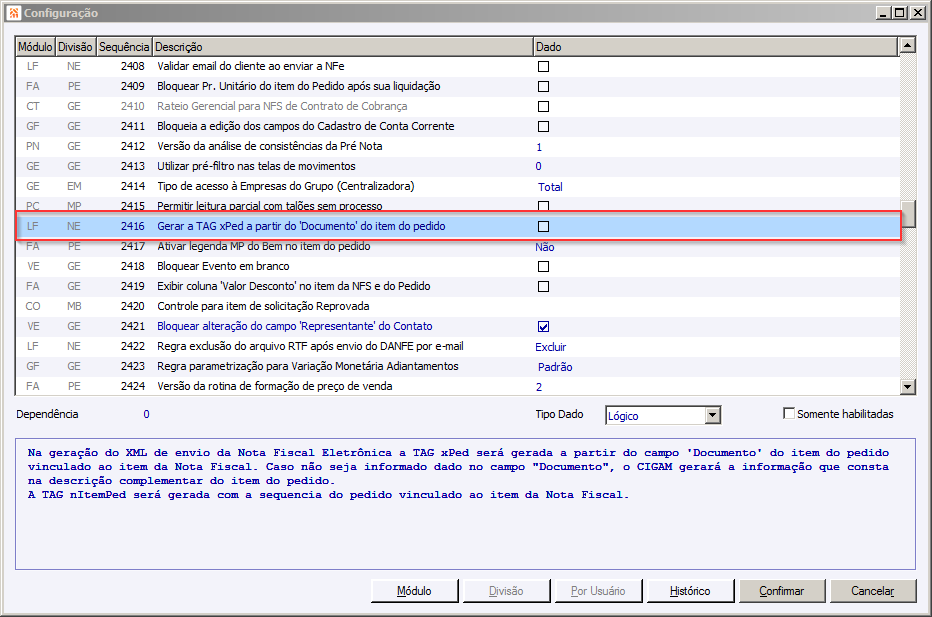This screenshot has width=932, height=617.
Task: Click the Histórico button
Action: (x=690, y=591)
